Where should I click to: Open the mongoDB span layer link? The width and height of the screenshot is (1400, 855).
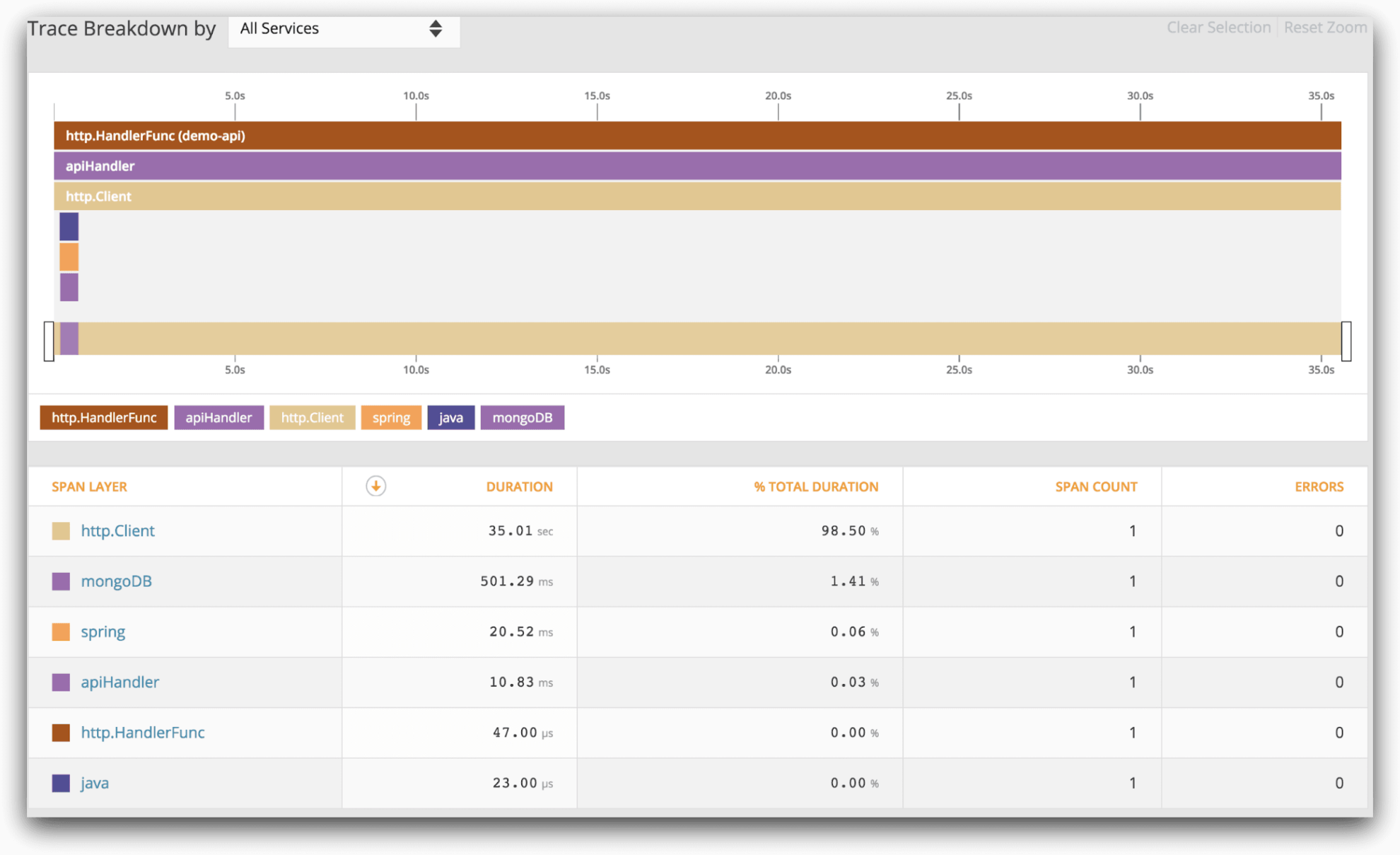116,581
